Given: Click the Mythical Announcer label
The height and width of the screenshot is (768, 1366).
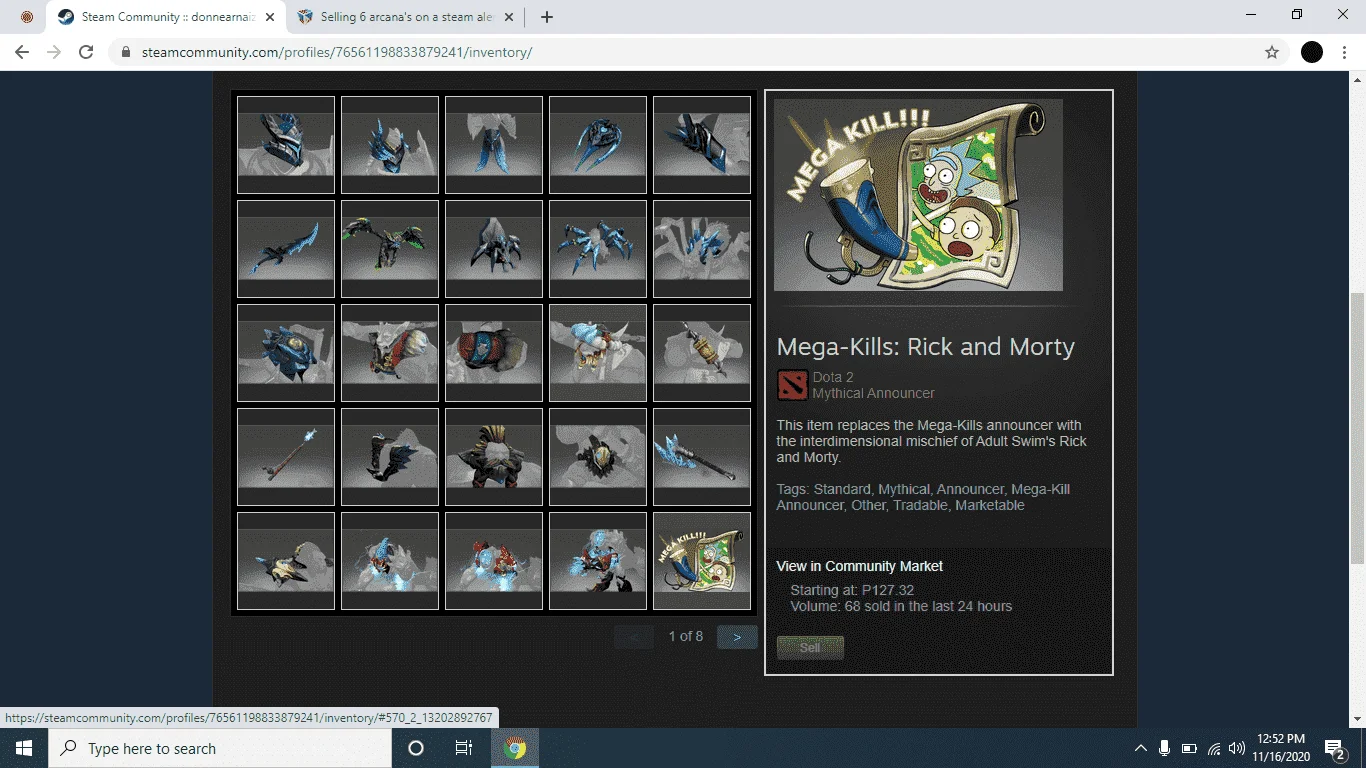Looking at the screenshot, I should (x=874, y=393).
